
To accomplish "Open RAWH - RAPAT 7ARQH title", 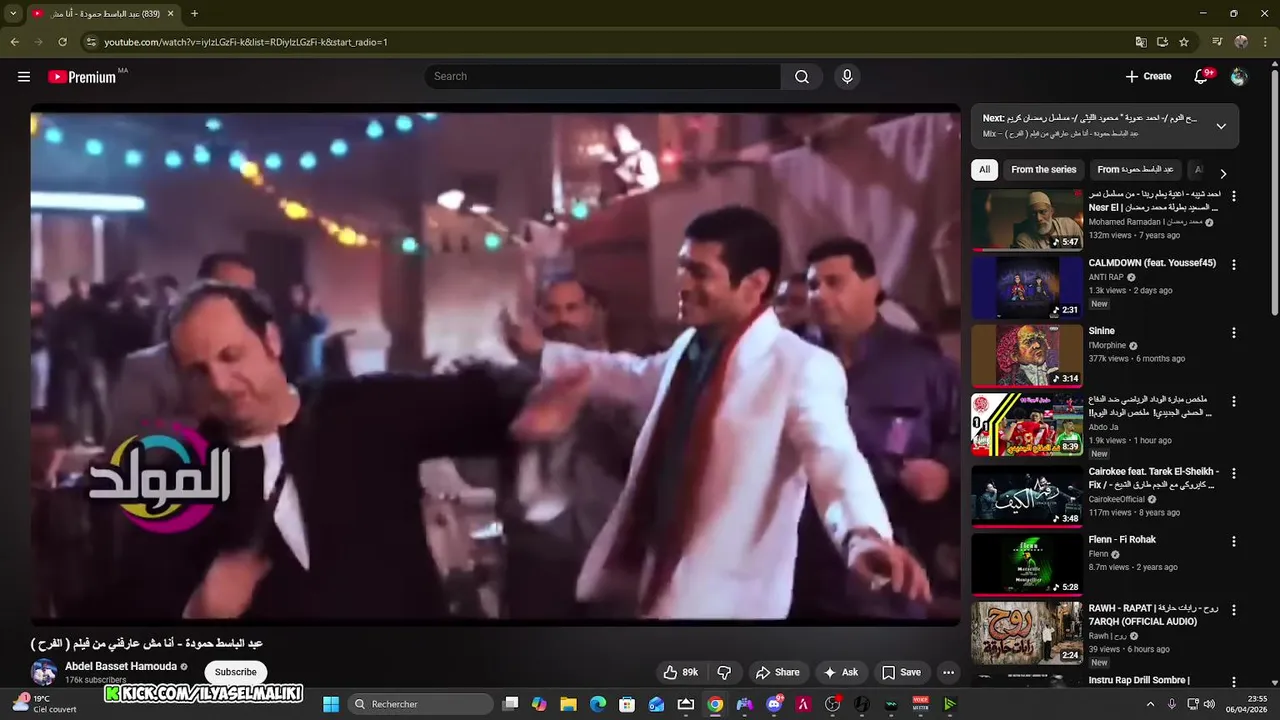I will tap(1154, 615).
